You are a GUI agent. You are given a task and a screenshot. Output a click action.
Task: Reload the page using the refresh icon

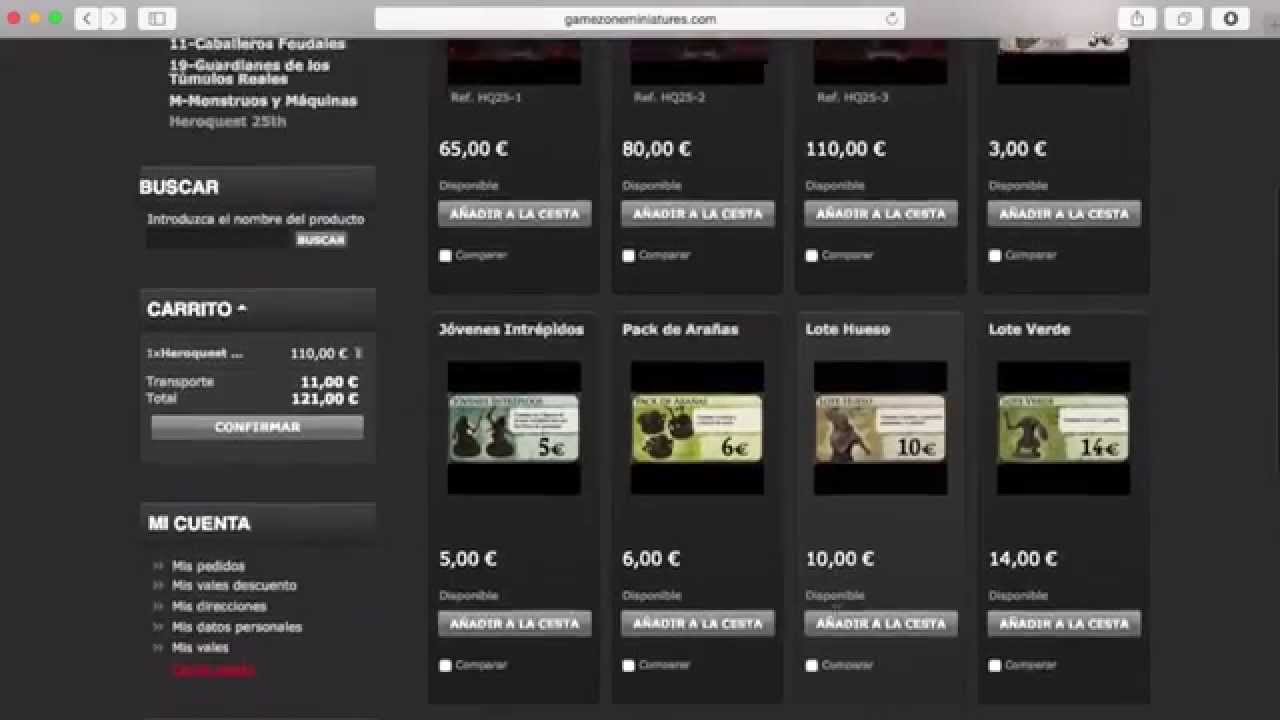coord(891,19)
